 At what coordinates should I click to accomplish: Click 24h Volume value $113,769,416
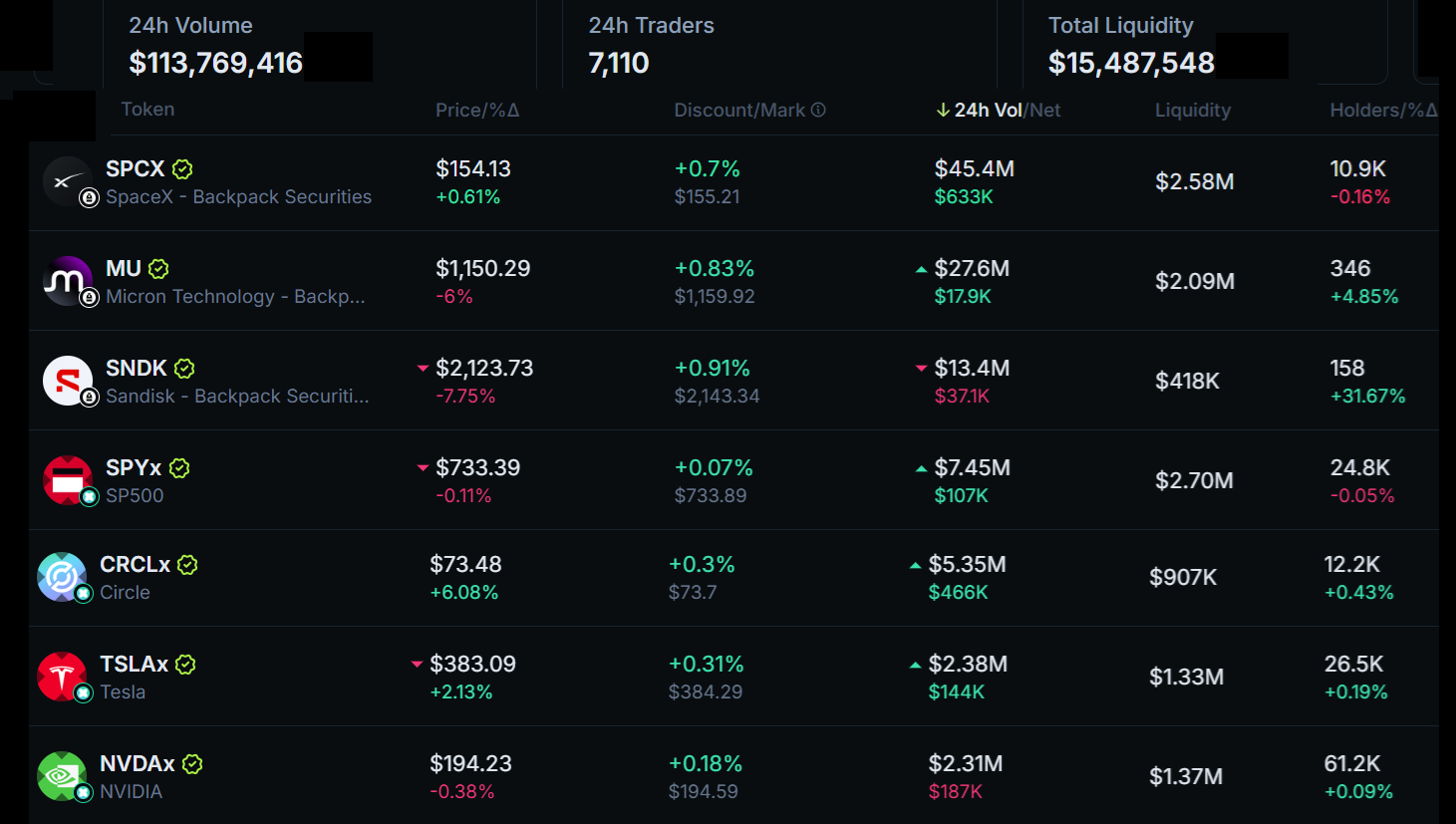pos(215,63)
